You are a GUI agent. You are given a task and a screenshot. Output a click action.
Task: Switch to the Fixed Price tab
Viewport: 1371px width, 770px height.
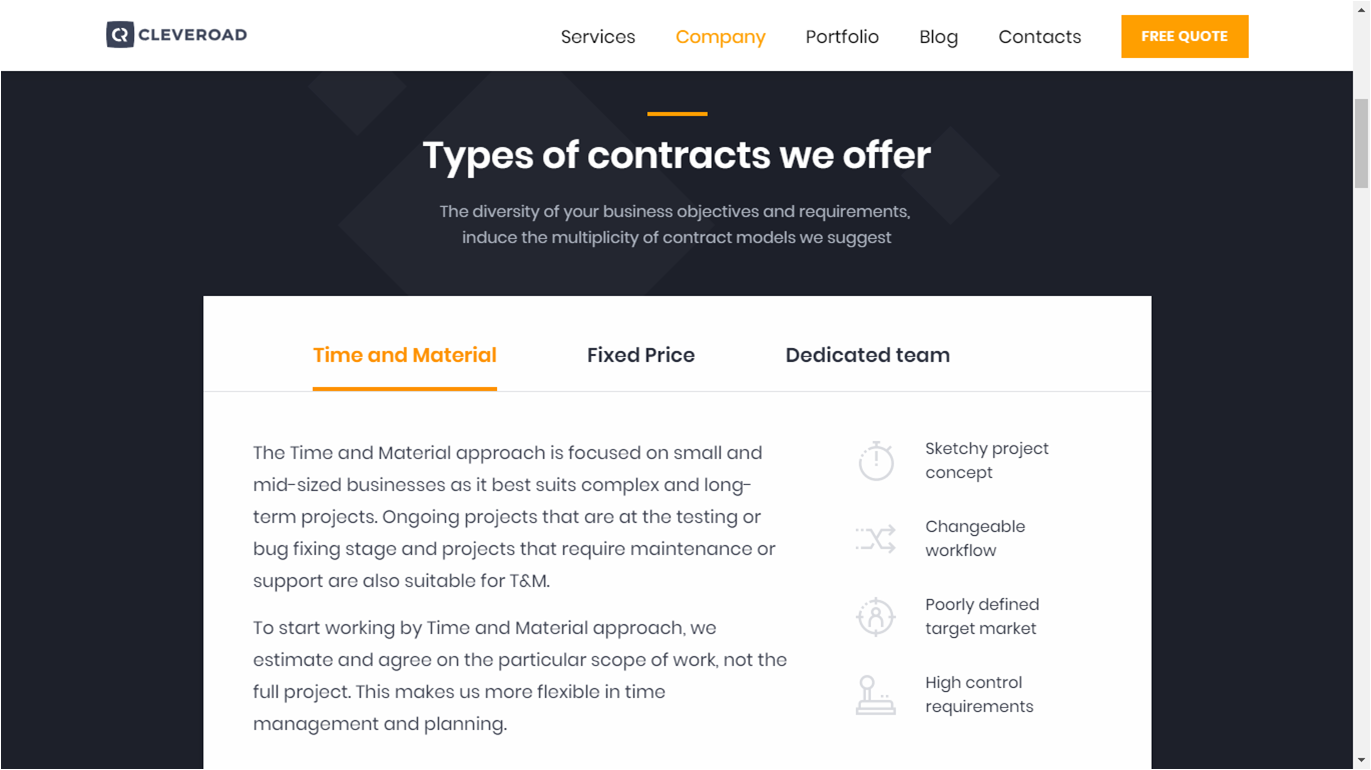click(641, 355)
